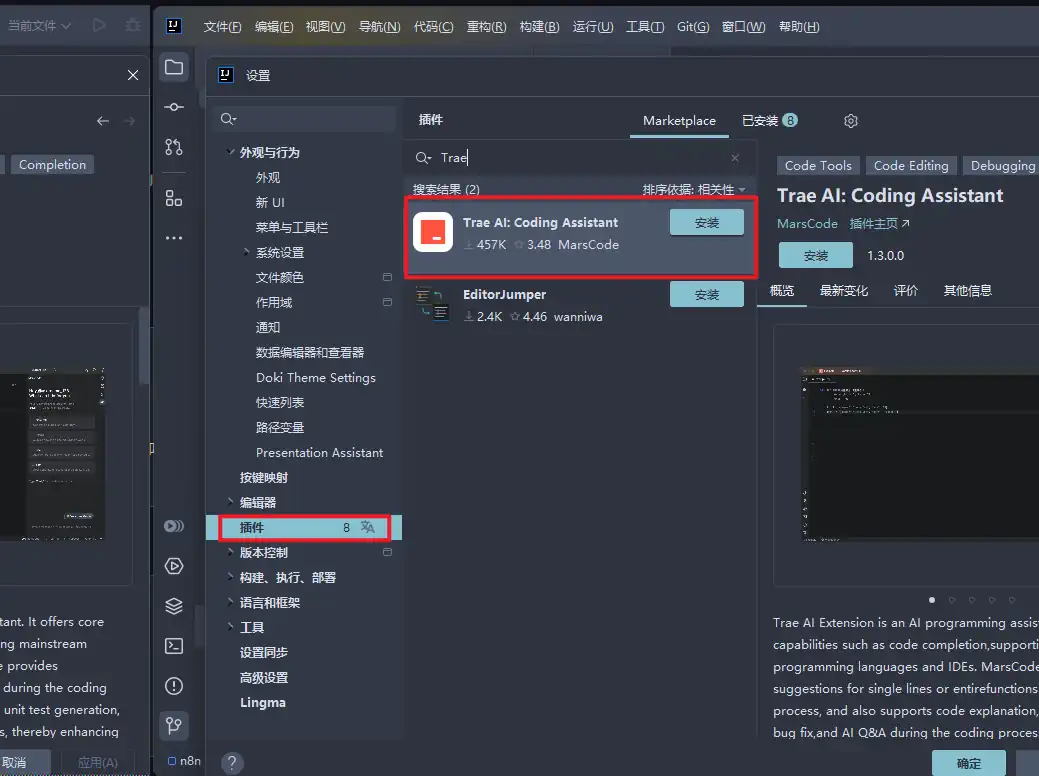Expand the 语言和框架 settings node
This screenshot has width=1039, height=776.
click(x=231, y=602)
